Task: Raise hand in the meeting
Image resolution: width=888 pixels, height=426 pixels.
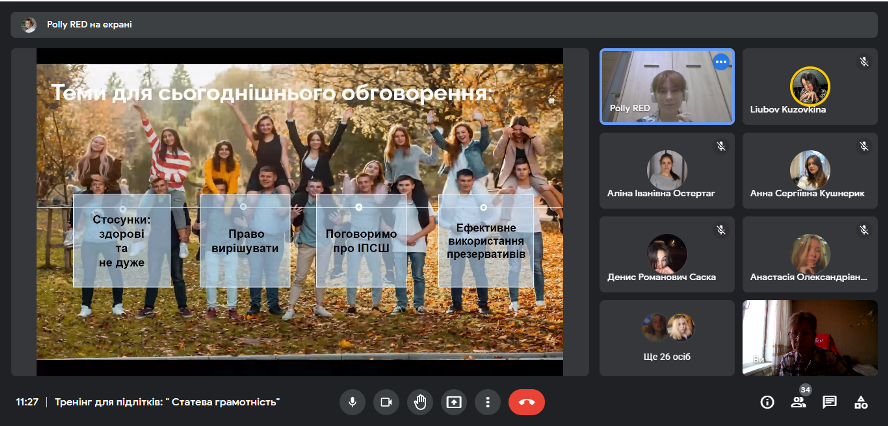Action: 420,402
